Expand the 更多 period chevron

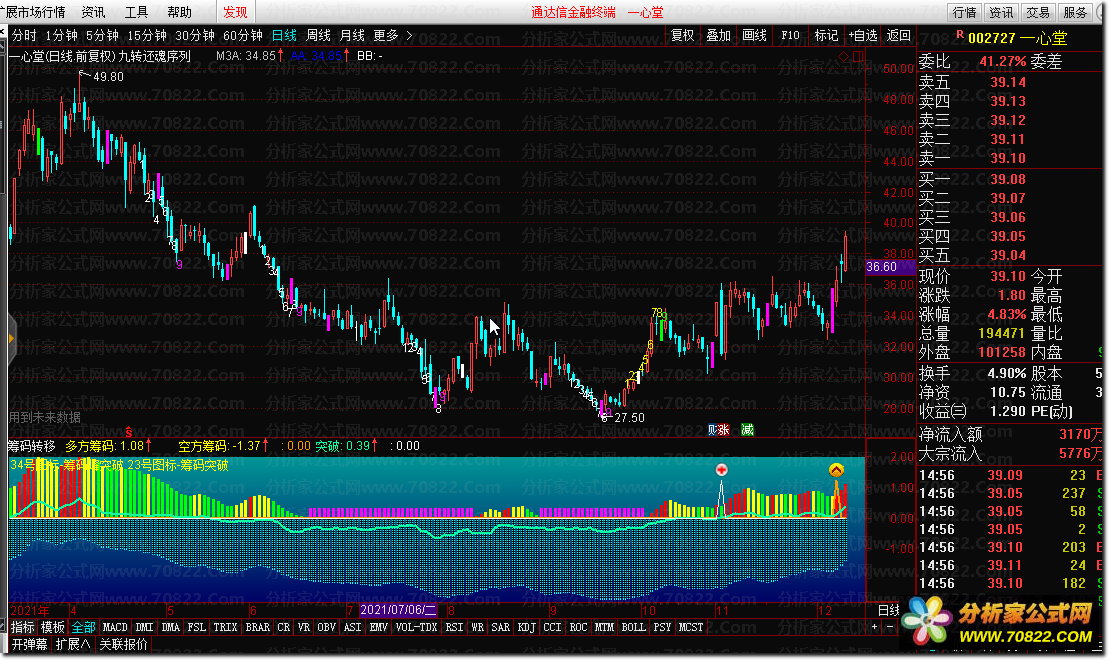(409, 35)
